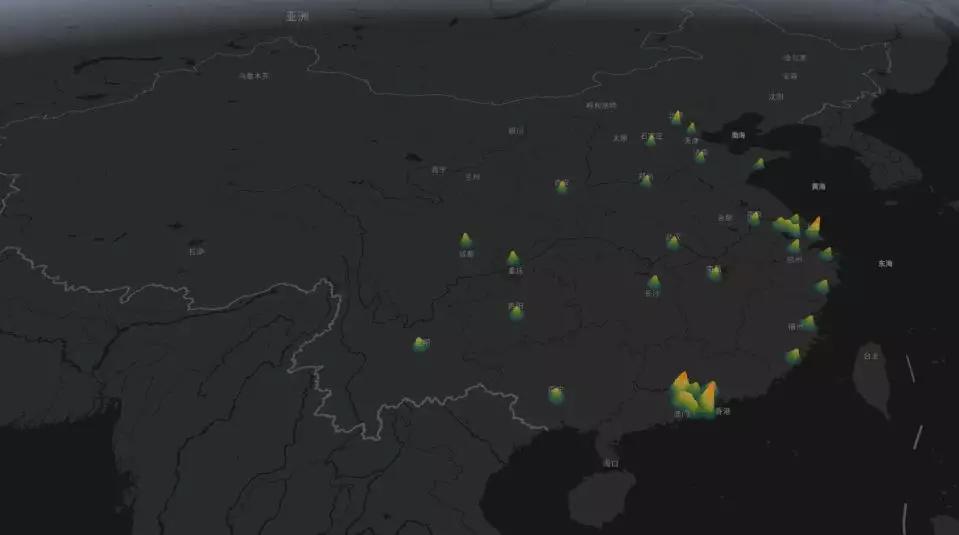The width and height of the screenshot is (959, 535).
Task: Click the 渤海 sea label
Action: click(x=738, y=135)
